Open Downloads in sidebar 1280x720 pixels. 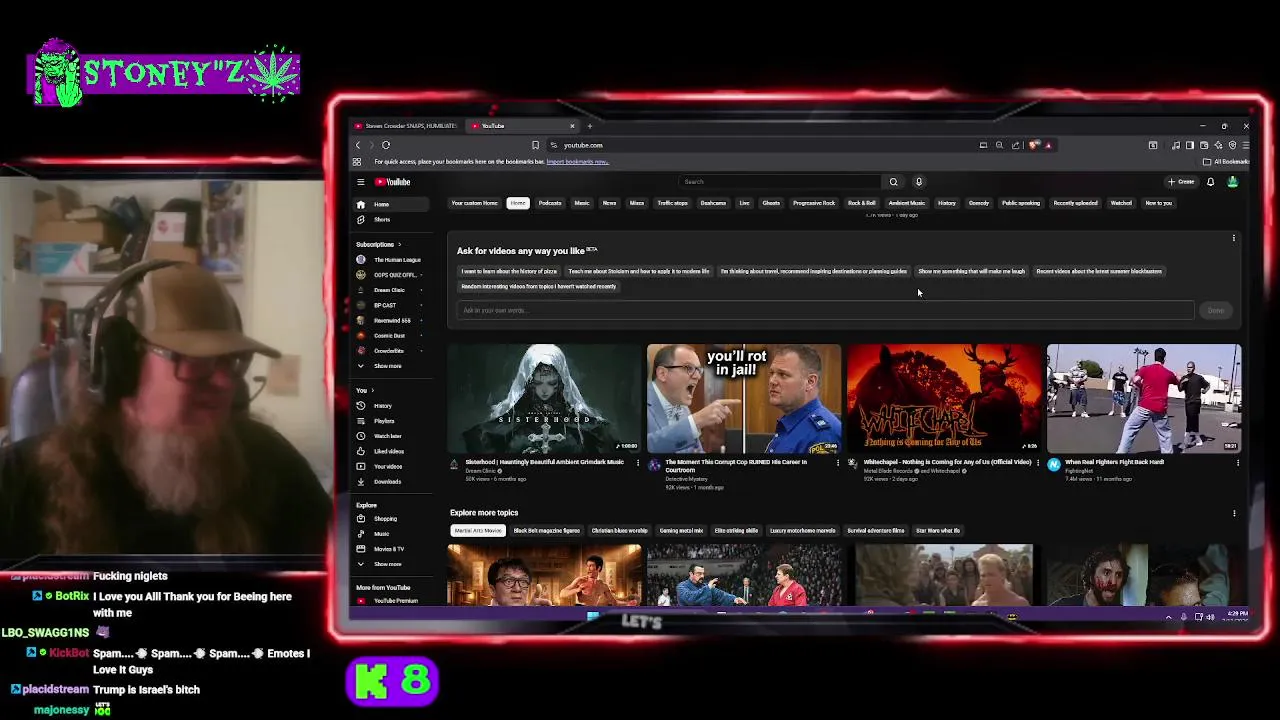pos(390,481)
